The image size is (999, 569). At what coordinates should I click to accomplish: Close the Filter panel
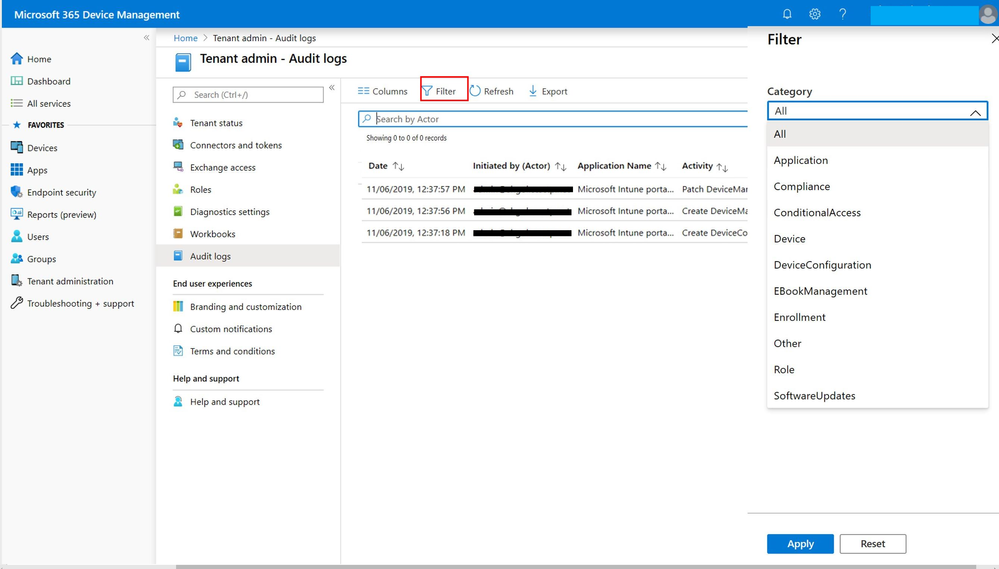coord(994,39)
